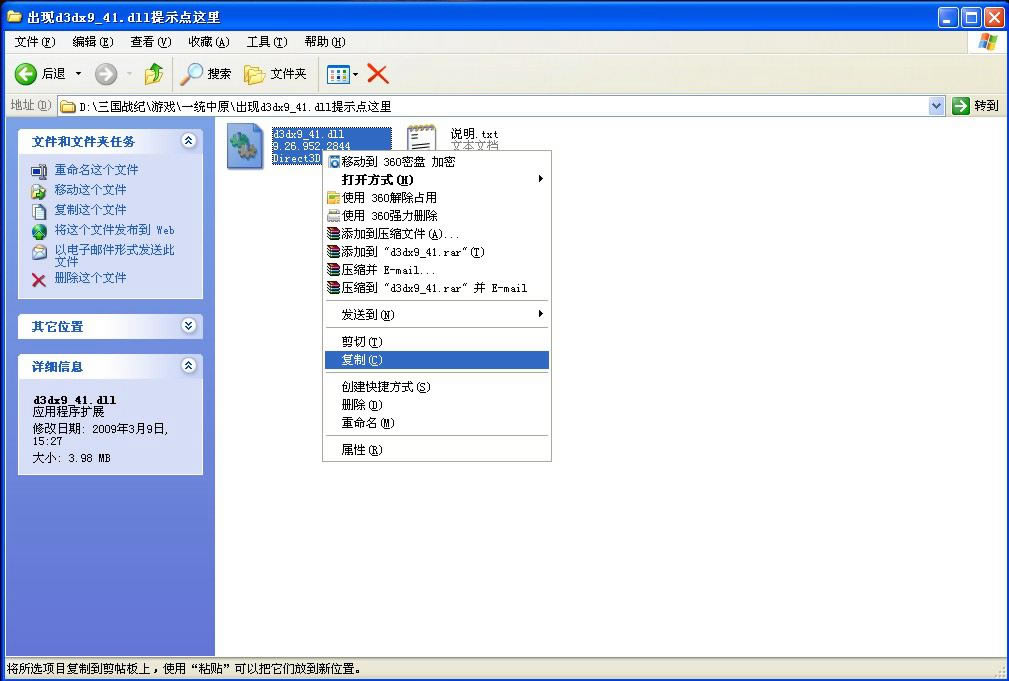
Task: Select the d3dx9_41.dll file icon
Action: pyautogui.click(x=245, y=147)
